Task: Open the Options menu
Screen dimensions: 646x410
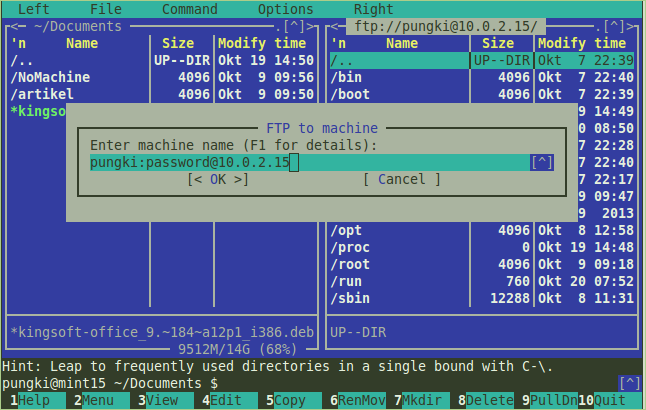Action: 285,9
